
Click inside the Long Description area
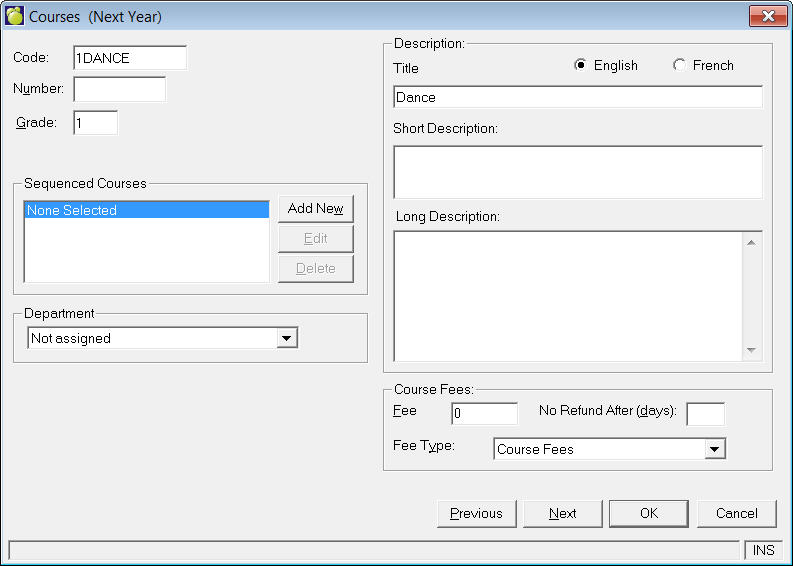tap(567, 296)
